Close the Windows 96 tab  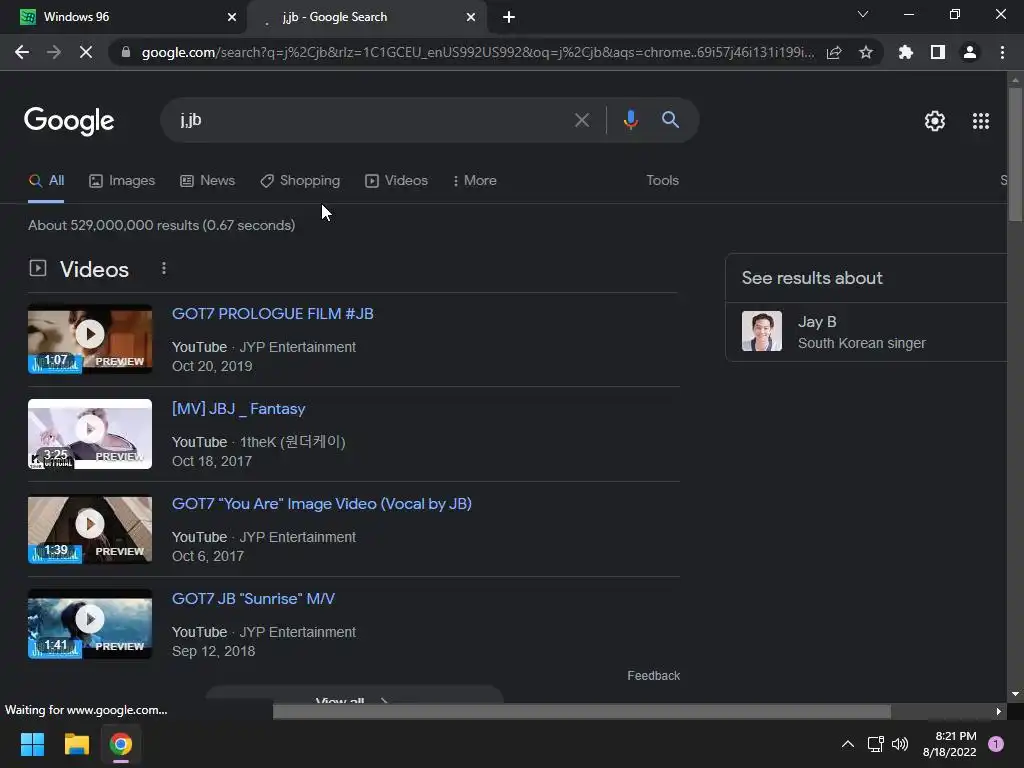tap(232, 17)
